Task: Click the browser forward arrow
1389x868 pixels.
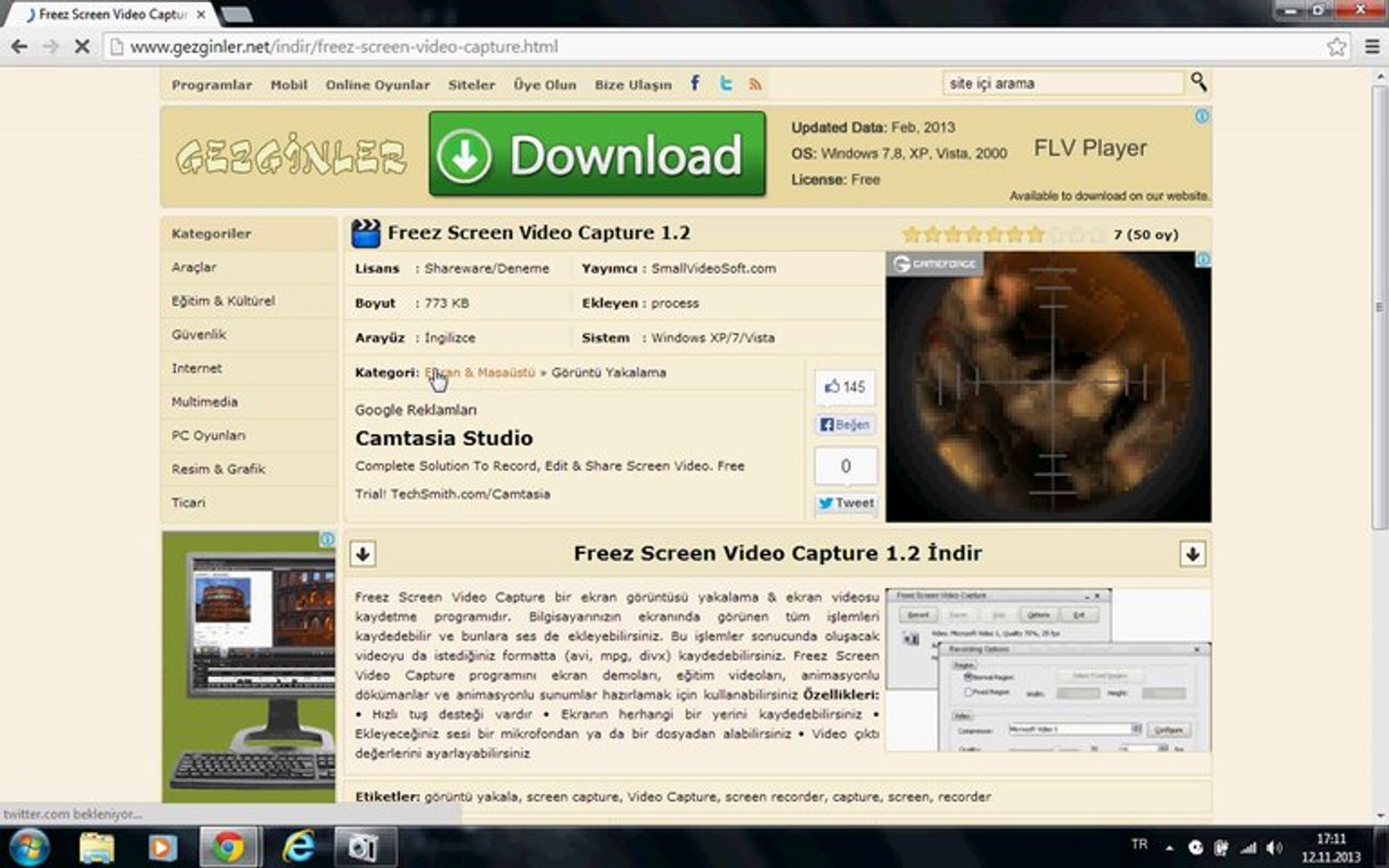Action: click(50, 47)
